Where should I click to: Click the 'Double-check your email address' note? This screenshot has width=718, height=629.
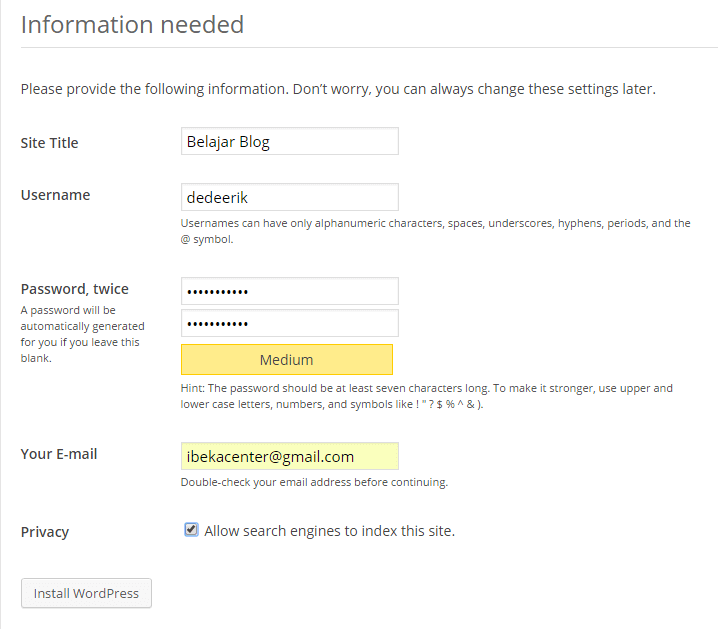tap(314, 482)
